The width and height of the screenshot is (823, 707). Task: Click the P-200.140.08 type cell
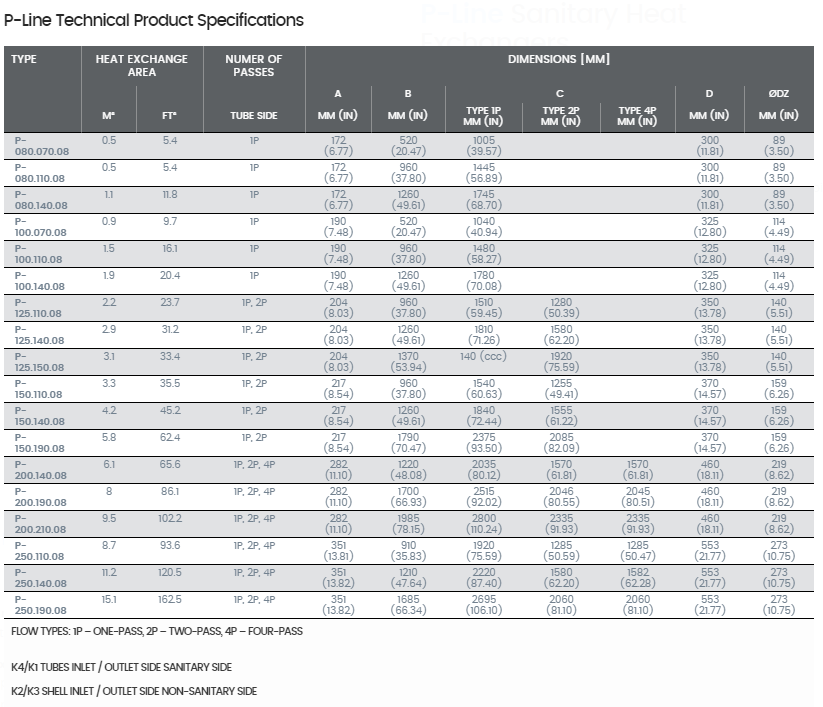(x=40, y=470)
